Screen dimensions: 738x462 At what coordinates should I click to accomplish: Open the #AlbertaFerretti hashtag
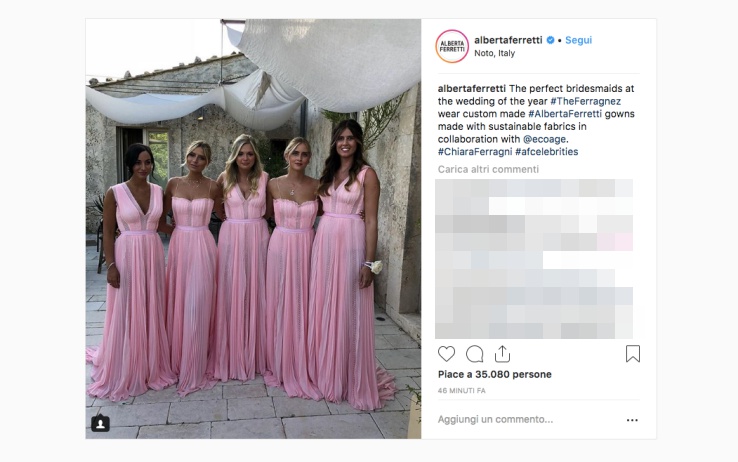point(565,114)
